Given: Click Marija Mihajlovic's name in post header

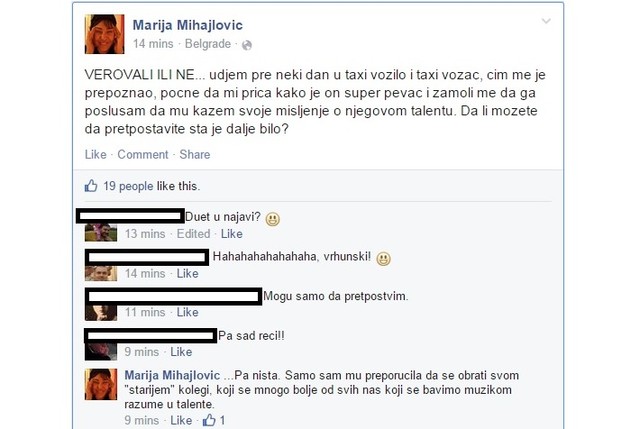Looking at the screenshot, I should 187,25.
